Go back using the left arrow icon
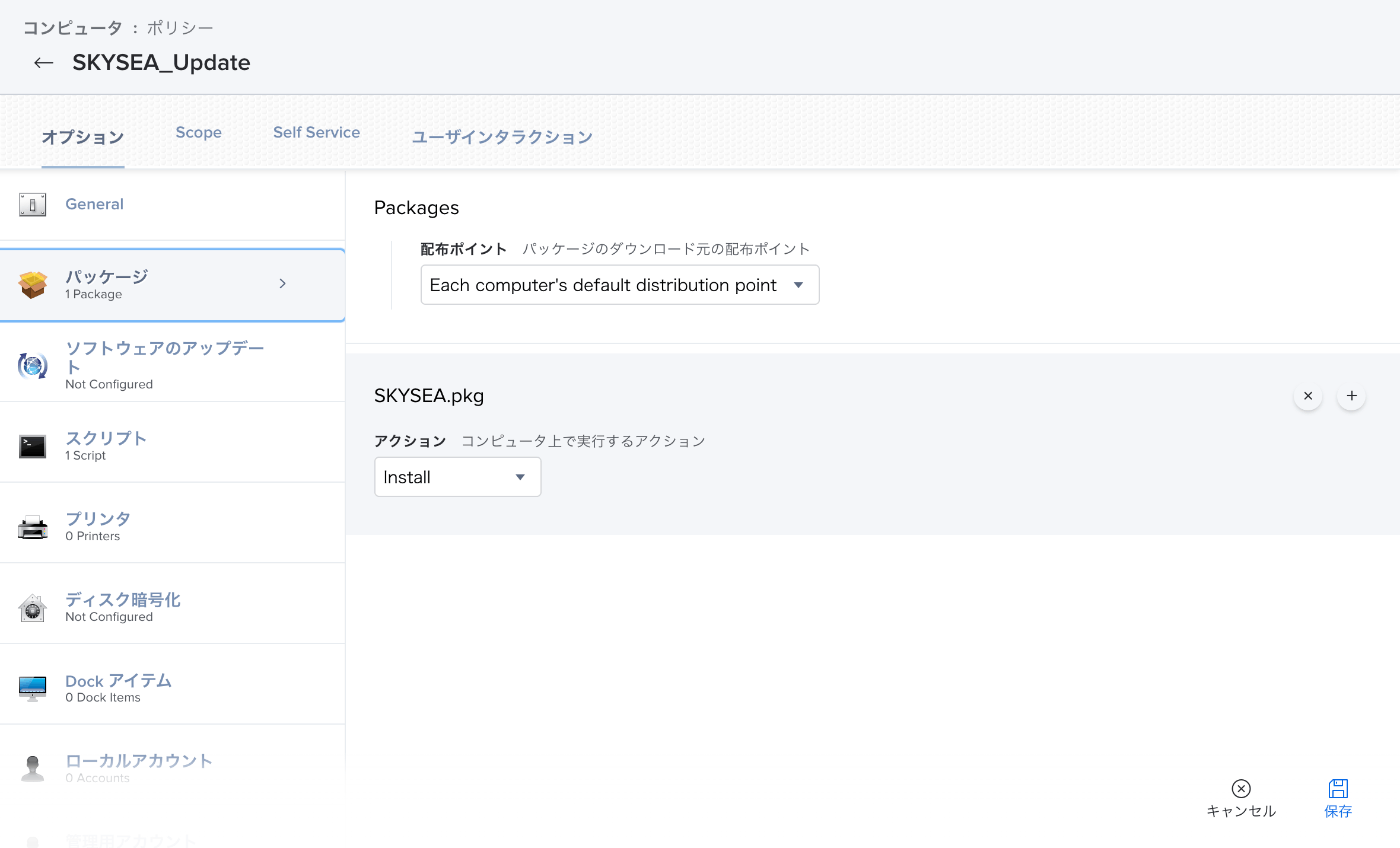The width and height of the screenshot is (1400, 848). pyautogui.click(x=43, y=63)
